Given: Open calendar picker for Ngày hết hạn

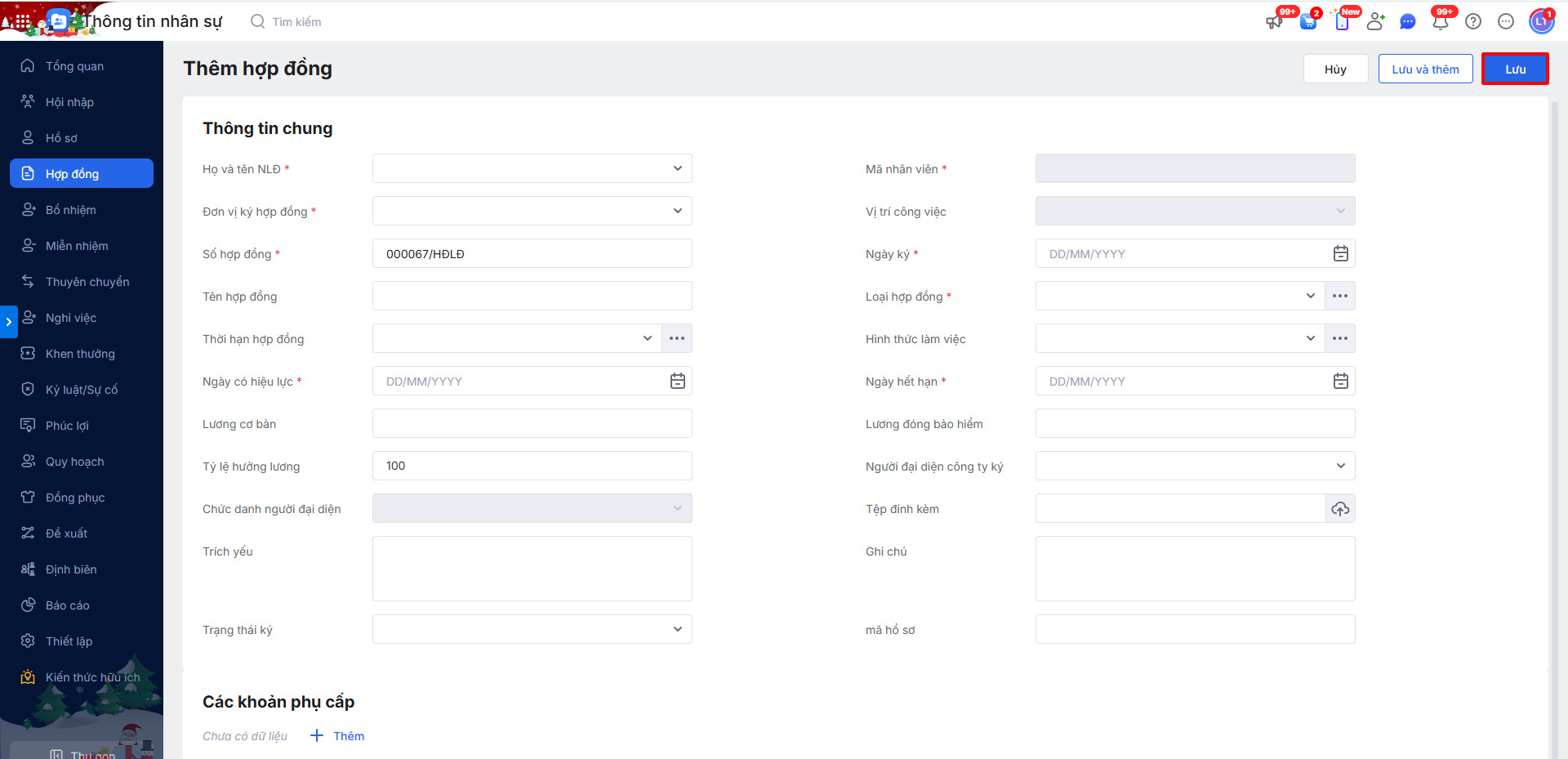Looking at the screenshot, I should coord(1340,382).
